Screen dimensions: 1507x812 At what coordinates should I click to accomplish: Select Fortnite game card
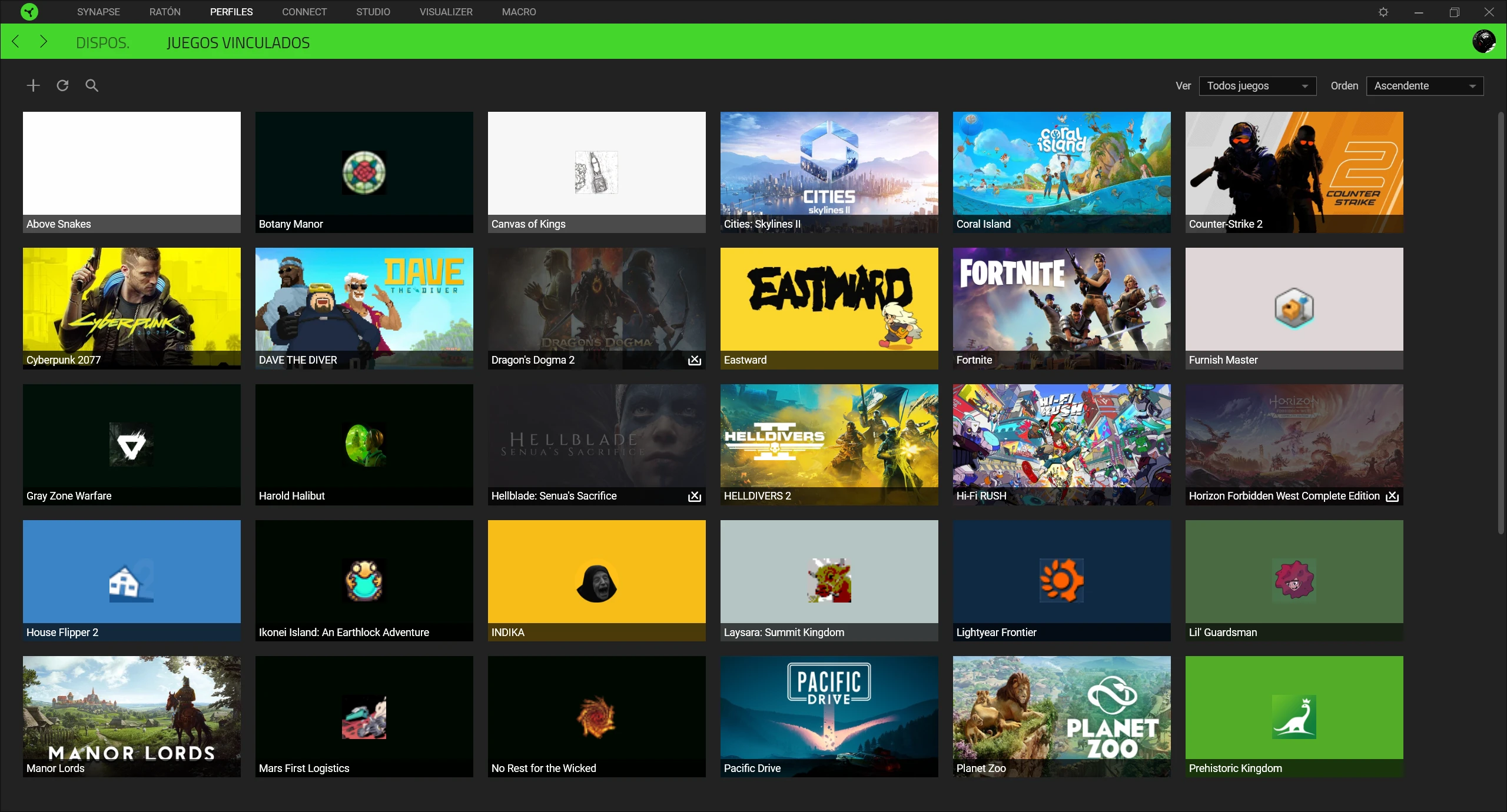(x=1061, y=308)
